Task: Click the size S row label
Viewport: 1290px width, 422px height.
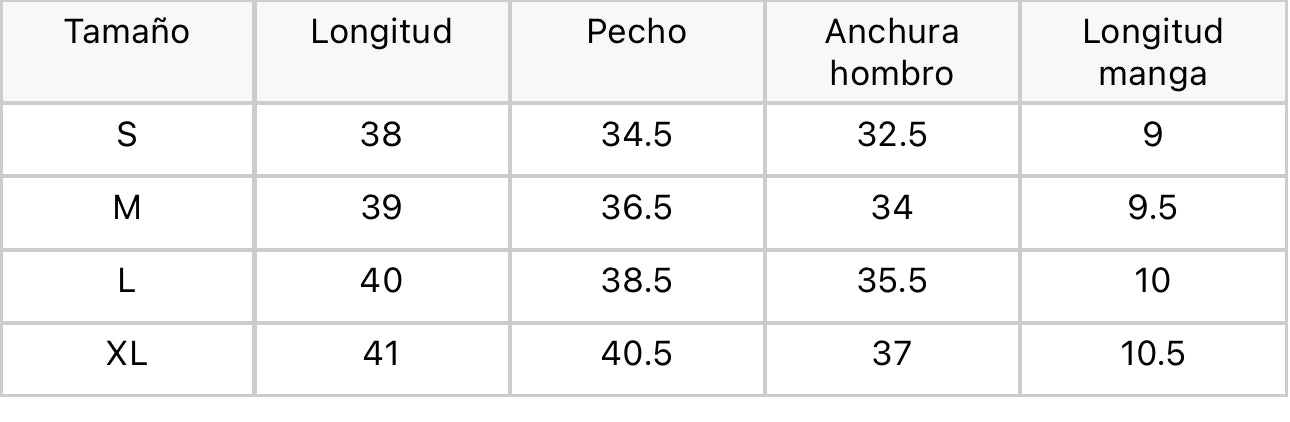Action: point(127,135)
